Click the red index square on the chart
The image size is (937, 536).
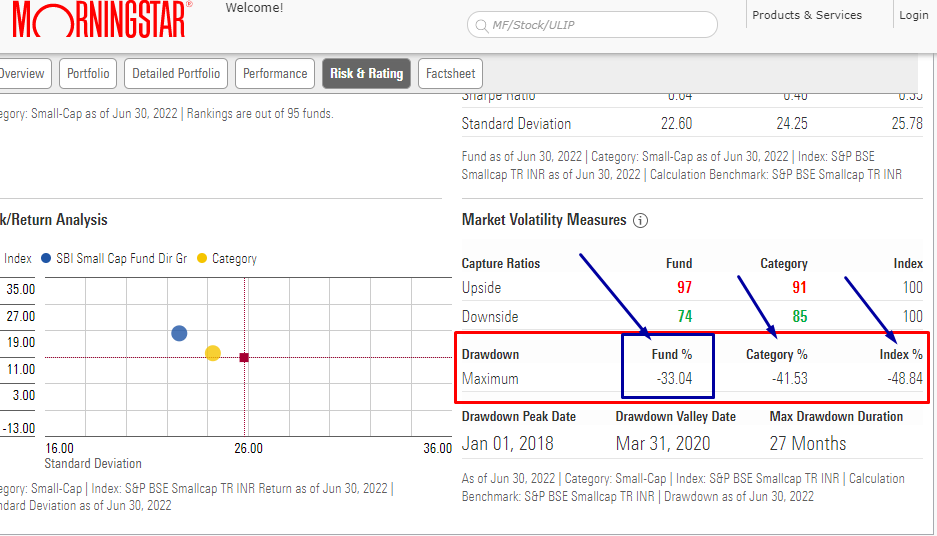tap(244, 357)
